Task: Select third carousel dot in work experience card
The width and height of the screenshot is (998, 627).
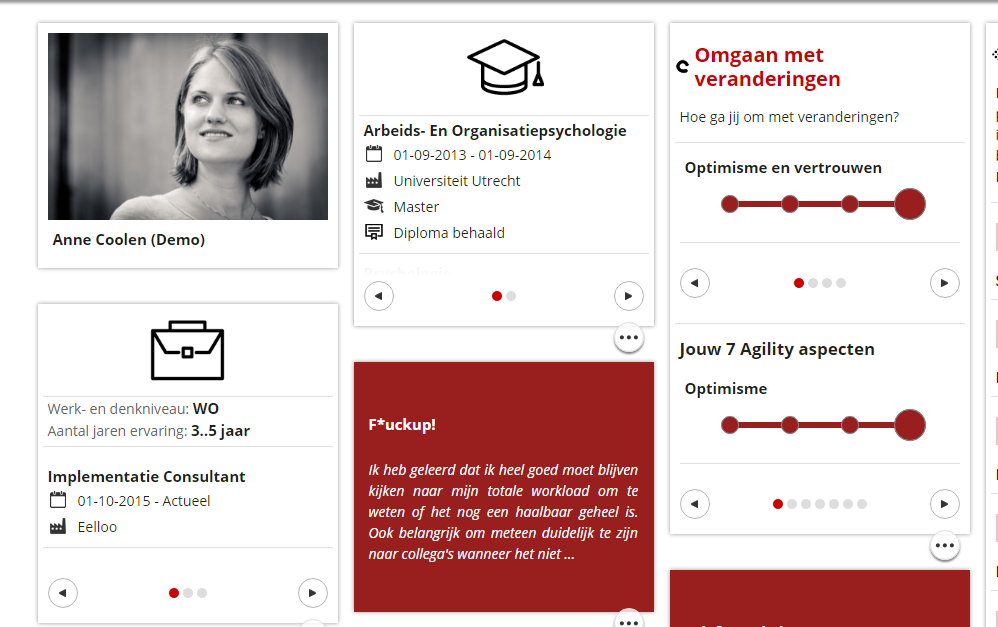Action: point(202,593)
